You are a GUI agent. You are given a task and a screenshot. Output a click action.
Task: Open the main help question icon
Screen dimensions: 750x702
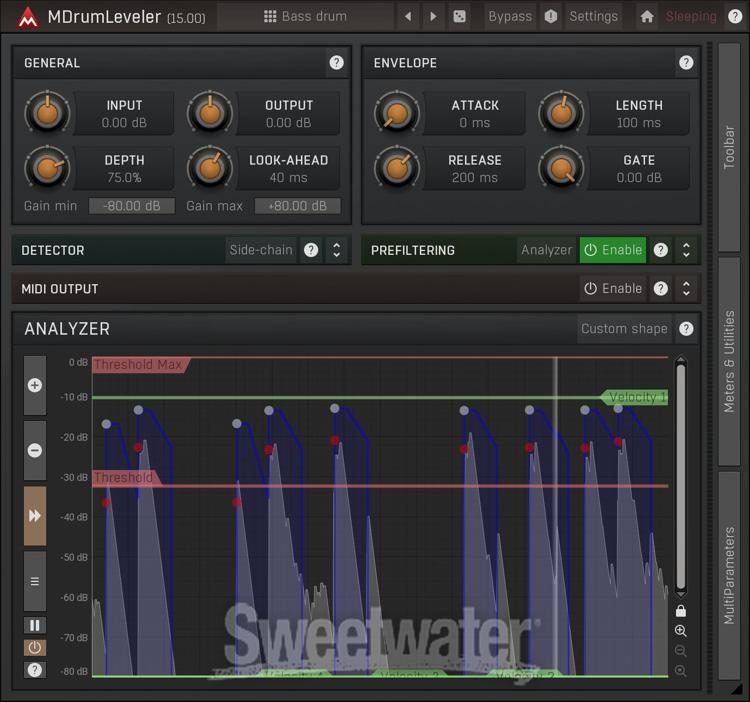735,16
